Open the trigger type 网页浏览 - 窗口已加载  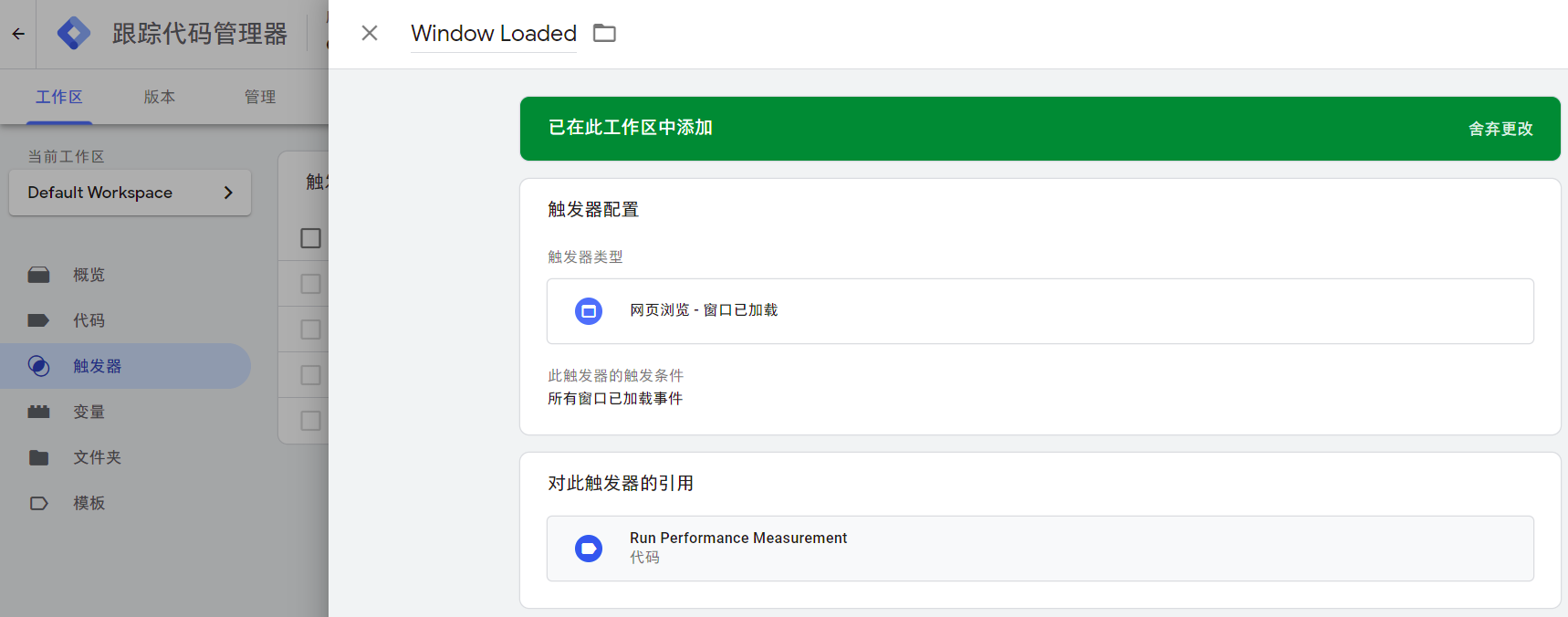(1040, 311)
